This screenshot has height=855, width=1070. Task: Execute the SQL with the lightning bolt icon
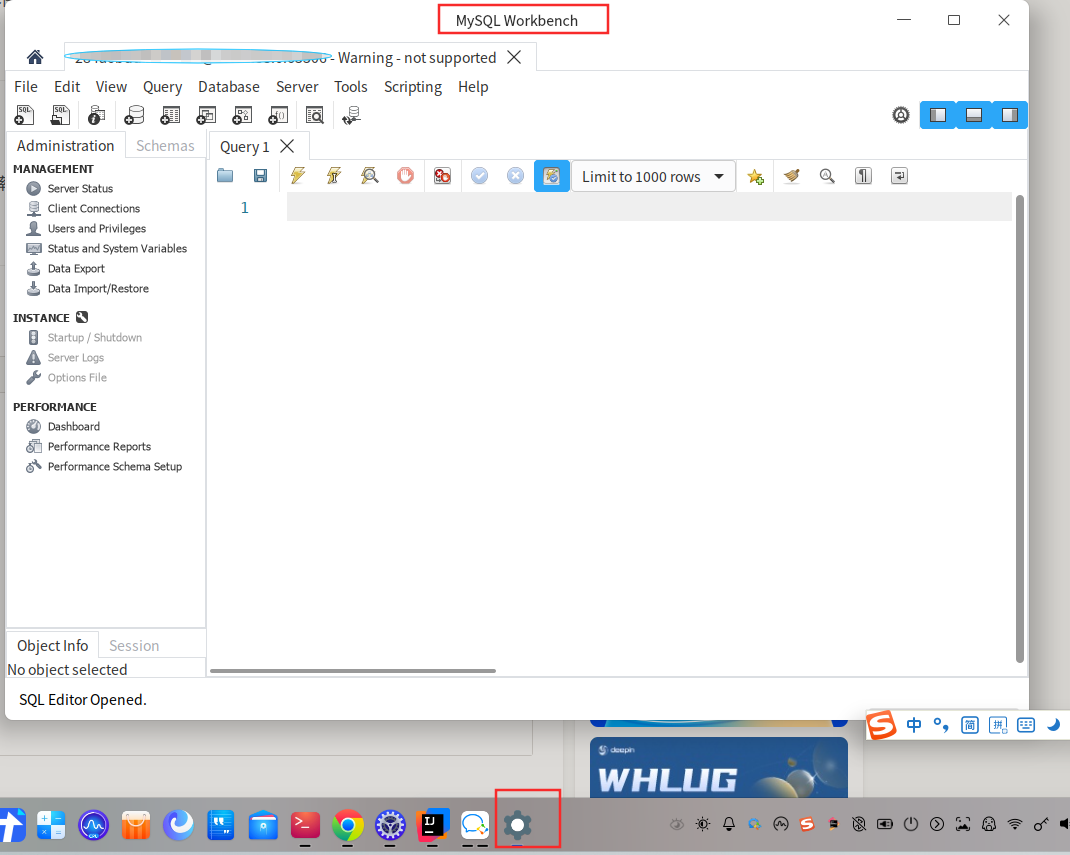[298, 175]
